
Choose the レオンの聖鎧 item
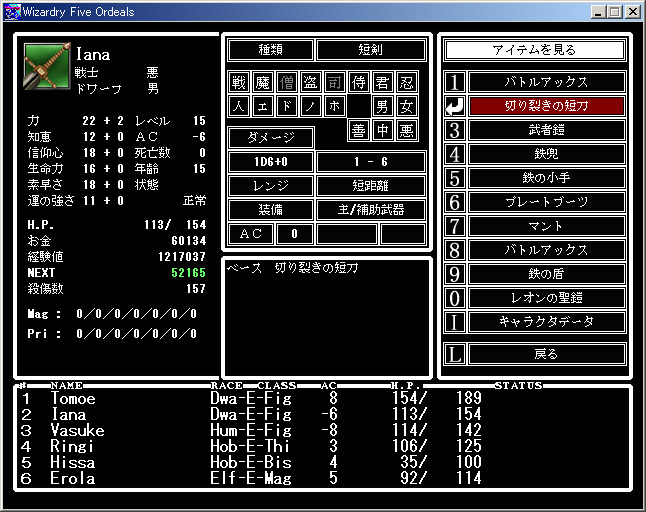pos(546,298)
